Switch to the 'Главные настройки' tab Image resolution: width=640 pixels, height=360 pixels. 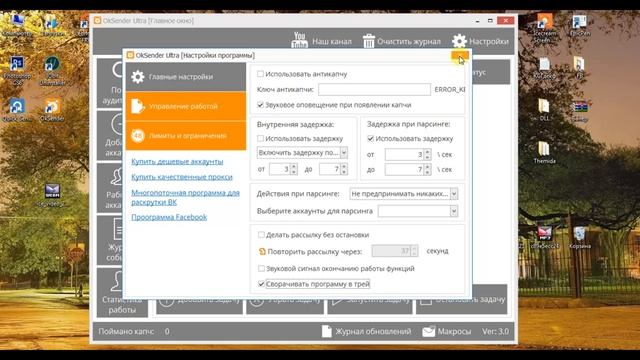click(186, 77)
